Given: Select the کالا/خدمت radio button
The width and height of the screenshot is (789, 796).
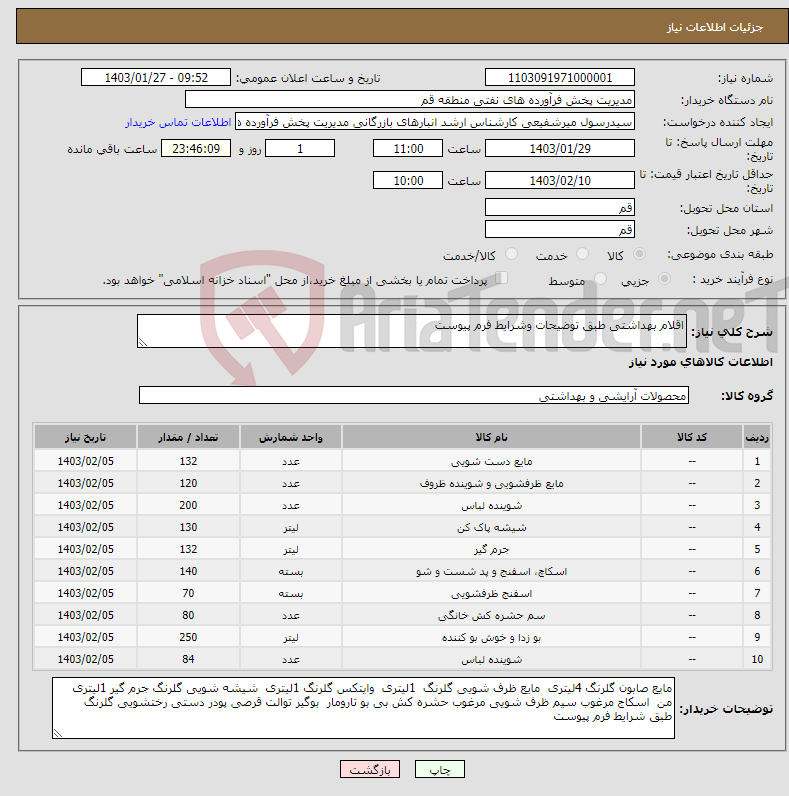Looking at the screenshot, I should 511,254.
